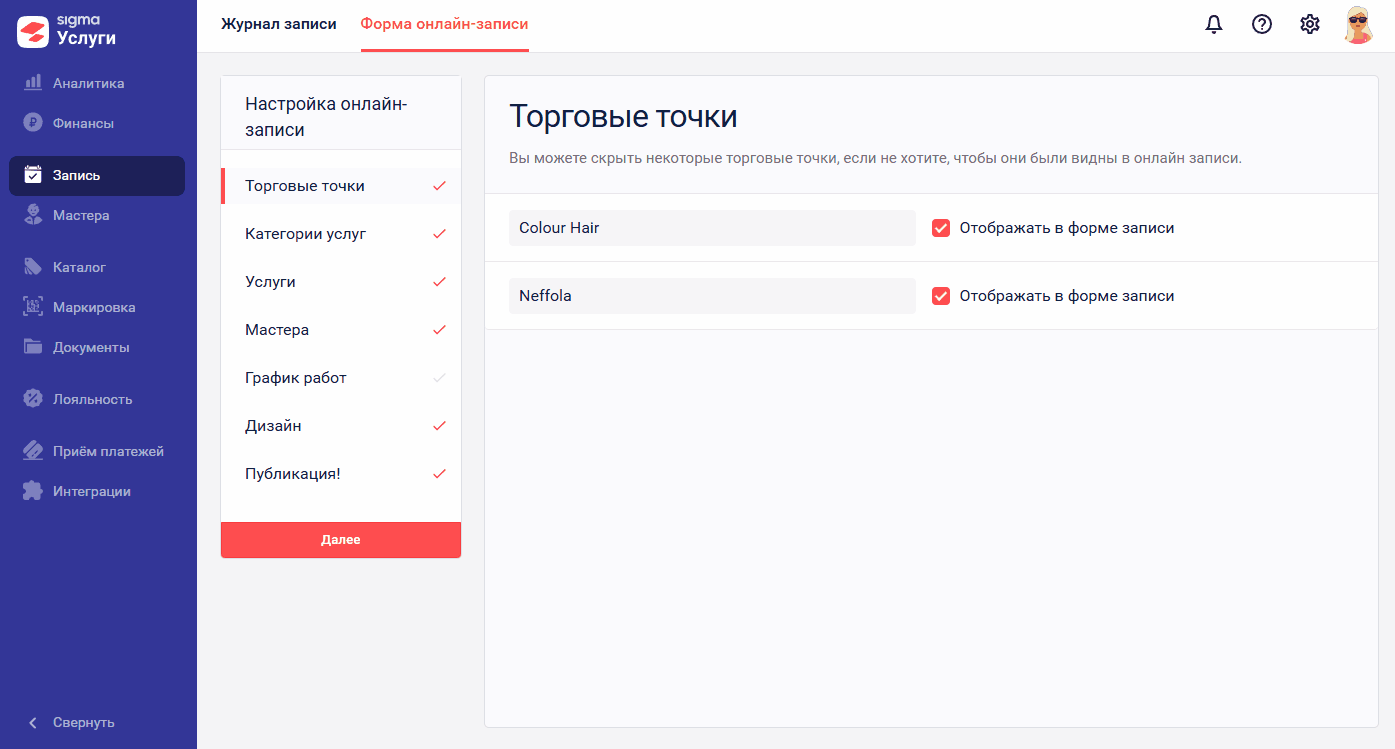Go to Маркировка section

pyautogui.click(x=97, y=307)
